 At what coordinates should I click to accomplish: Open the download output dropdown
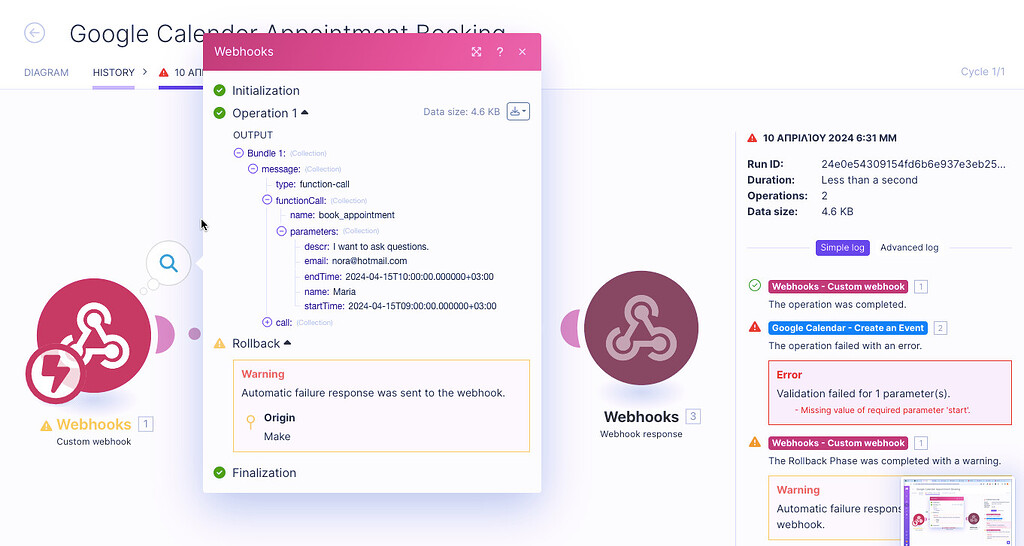(518, 112)
